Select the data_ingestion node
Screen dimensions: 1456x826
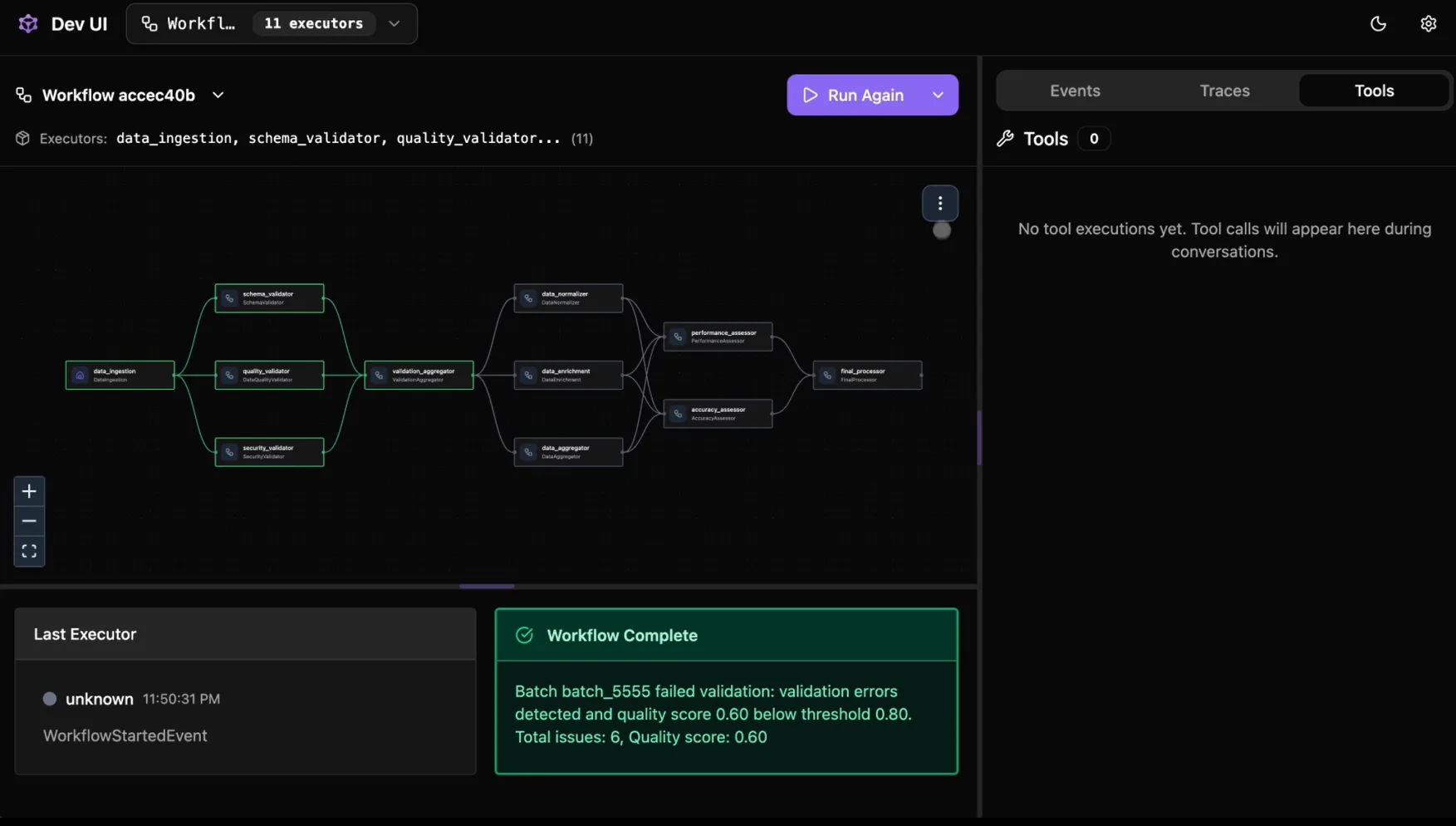coord(120,376)
